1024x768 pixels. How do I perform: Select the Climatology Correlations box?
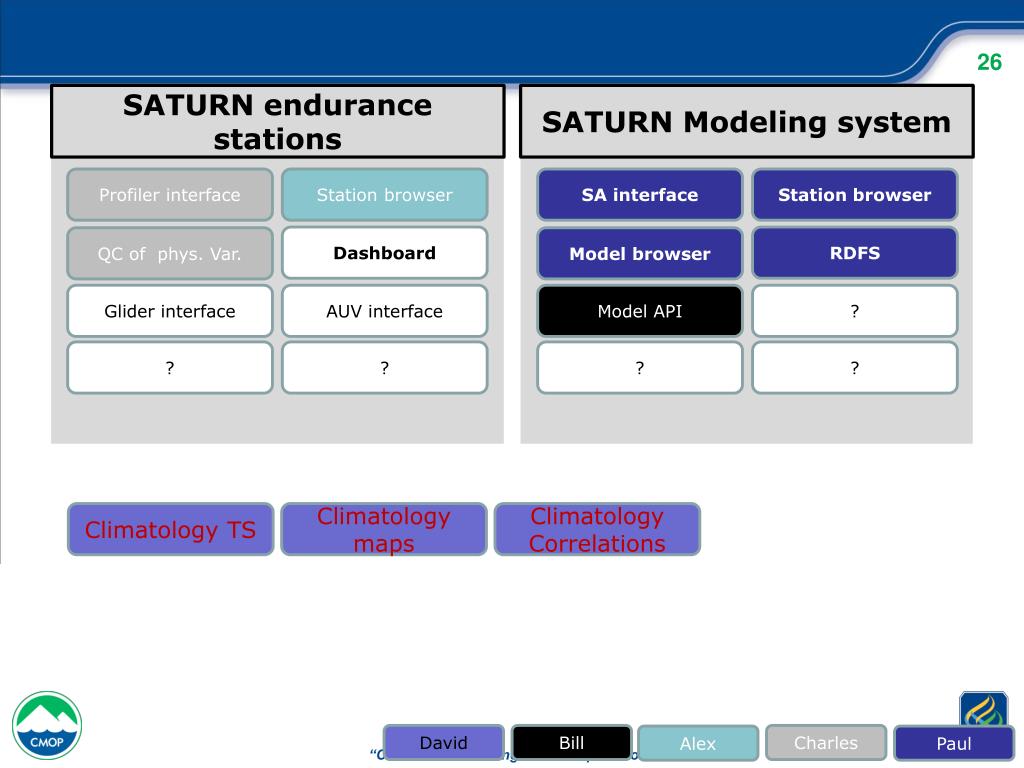[598, 530]
